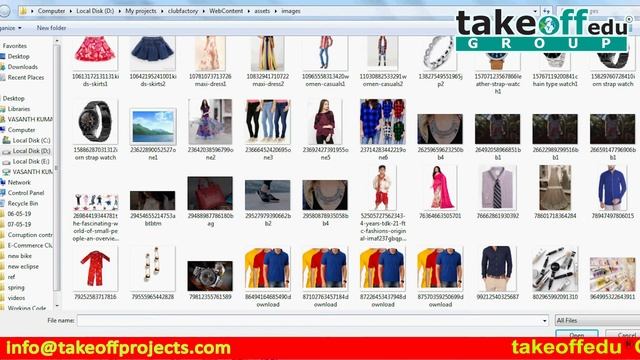Image resolution: width=640 pixels, height=360 pixels.
Task: Go to WebContent in address breadcrumb
Action: pyautogui.click(x=226, y=11)
